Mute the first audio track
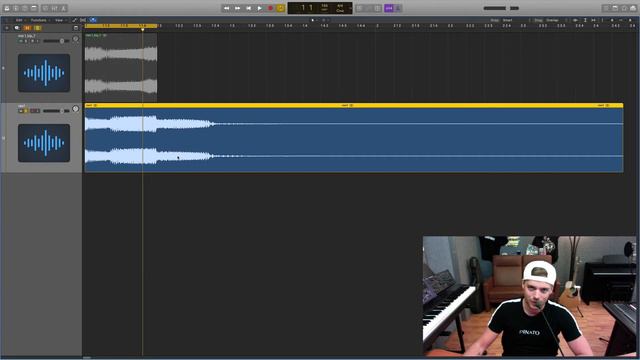This screenshot has height=360, width=640. (21, 41)
